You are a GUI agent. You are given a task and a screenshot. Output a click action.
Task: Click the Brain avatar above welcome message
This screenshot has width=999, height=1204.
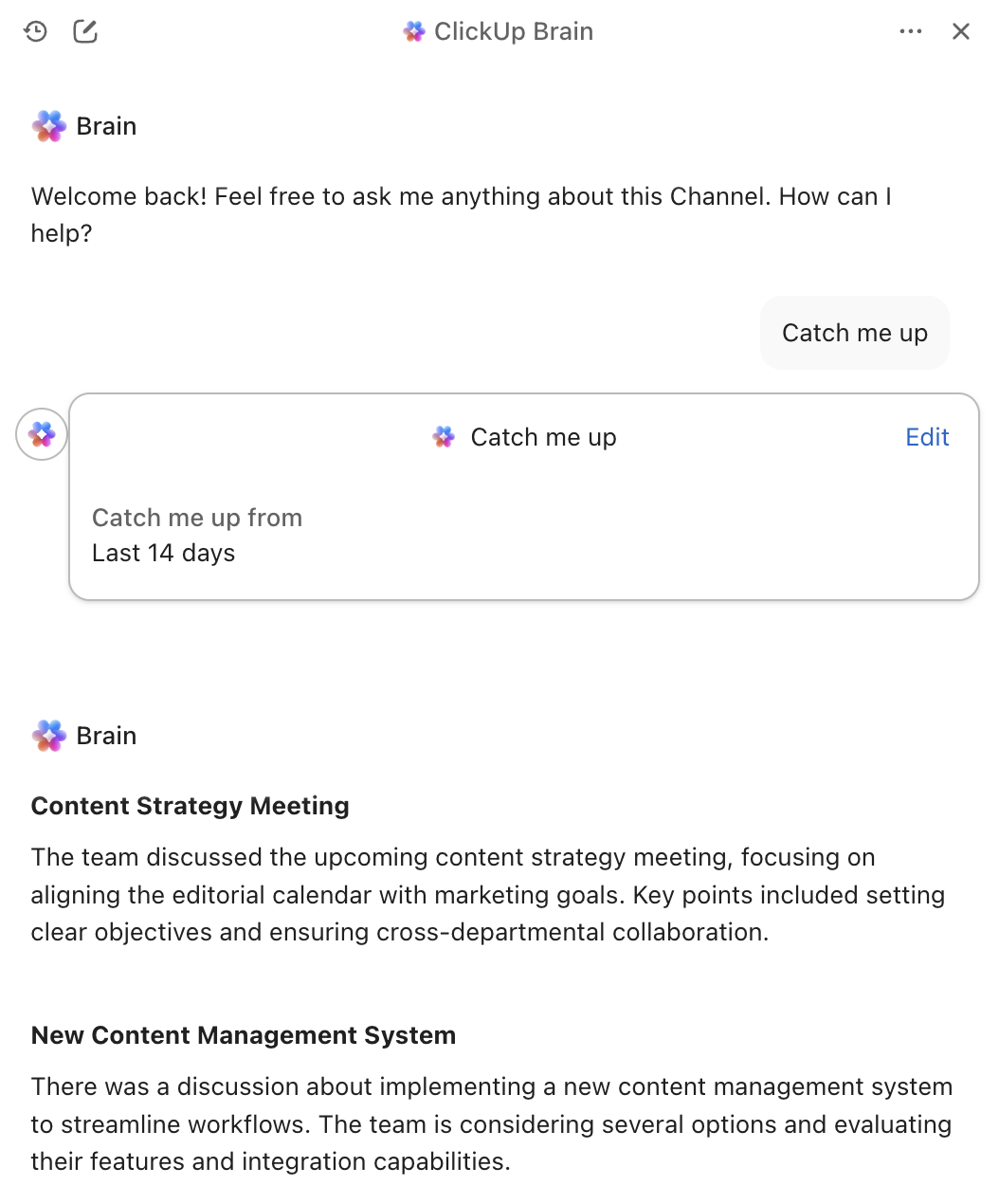pyautogui.click(x=49, y=126)
